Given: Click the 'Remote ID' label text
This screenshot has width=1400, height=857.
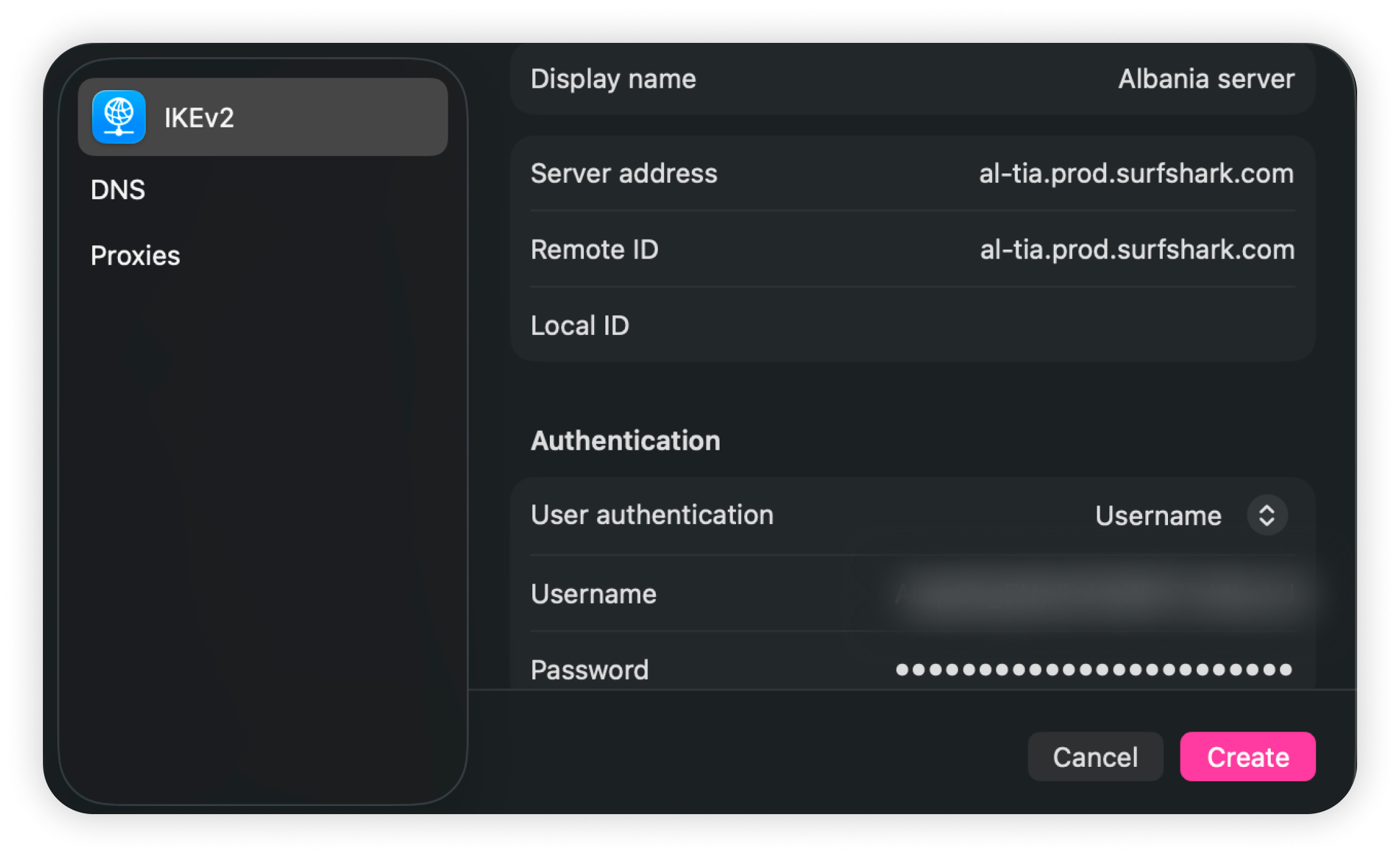Looking at the screenshot, I should tap(594, 250).
